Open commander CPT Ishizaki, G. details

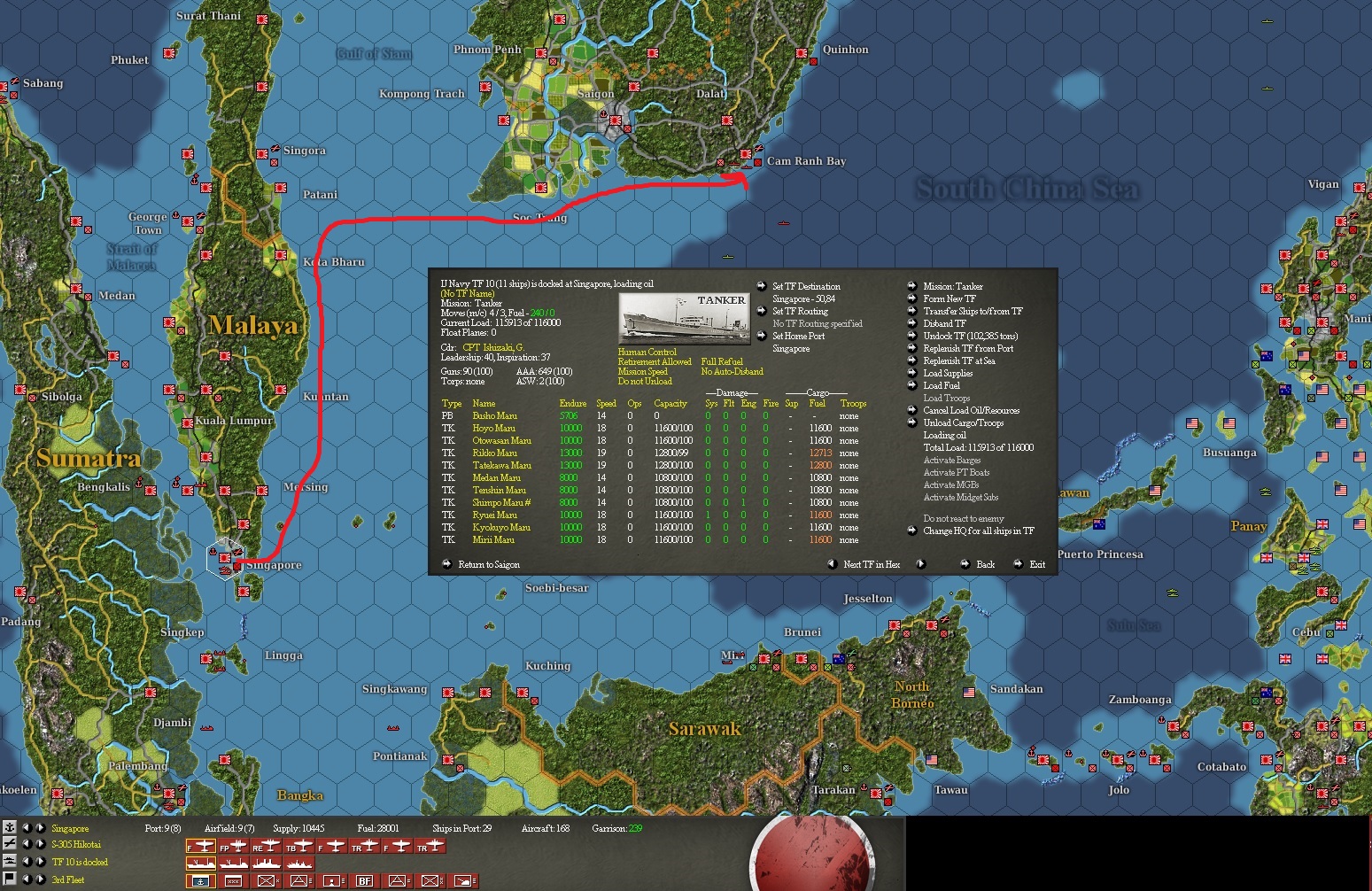[492, 347]
